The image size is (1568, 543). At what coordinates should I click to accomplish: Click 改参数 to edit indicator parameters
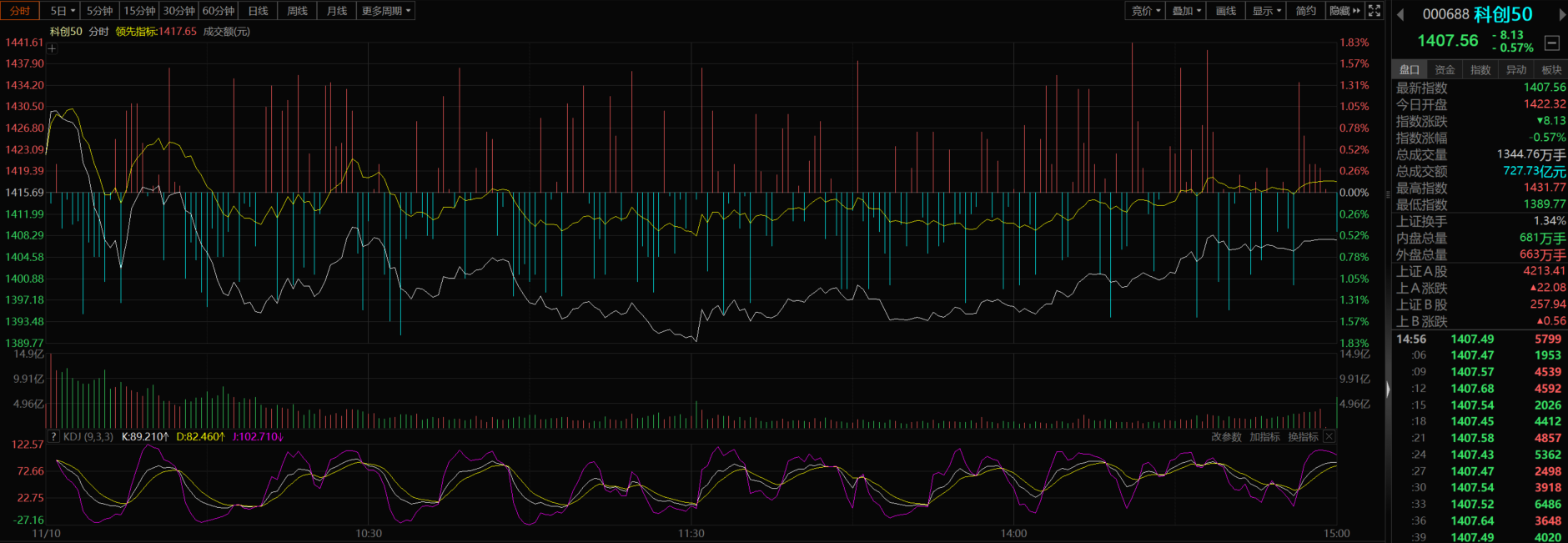click(x=1226, y=437)
